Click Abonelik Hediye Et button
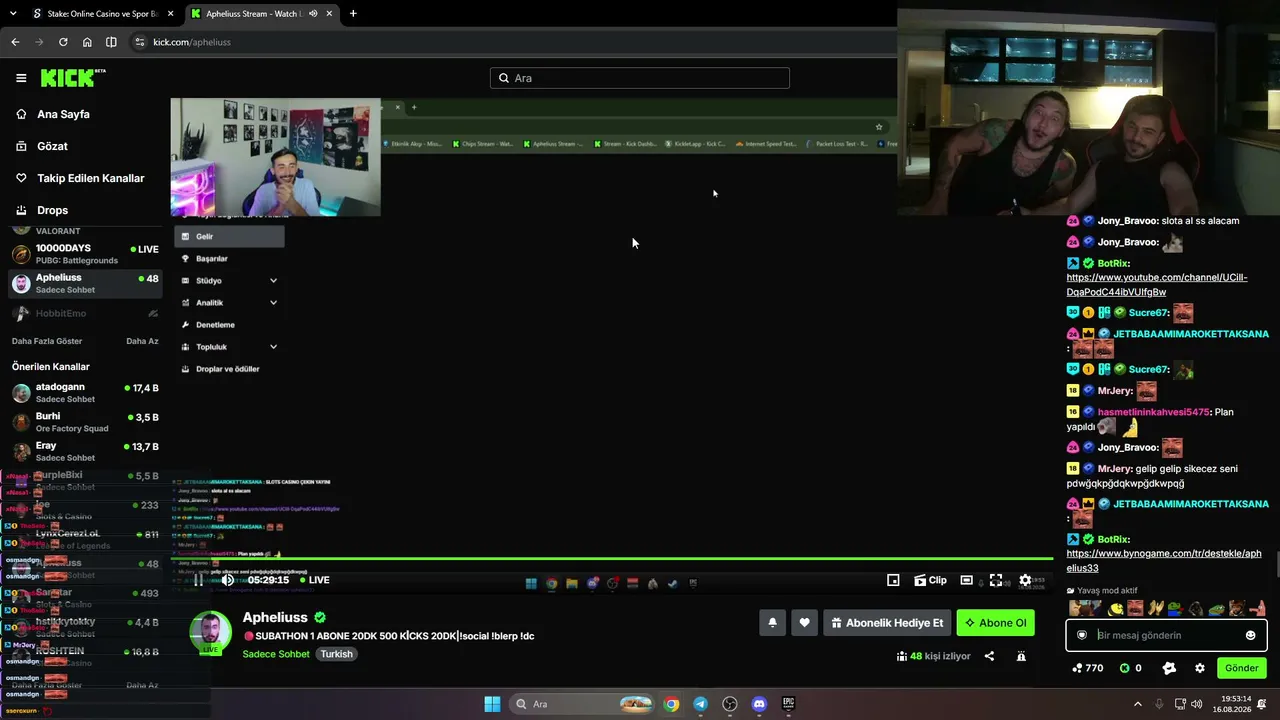The height and width of the screenshot is (720, 1280). pyautogui.click(x=887, y=623)
